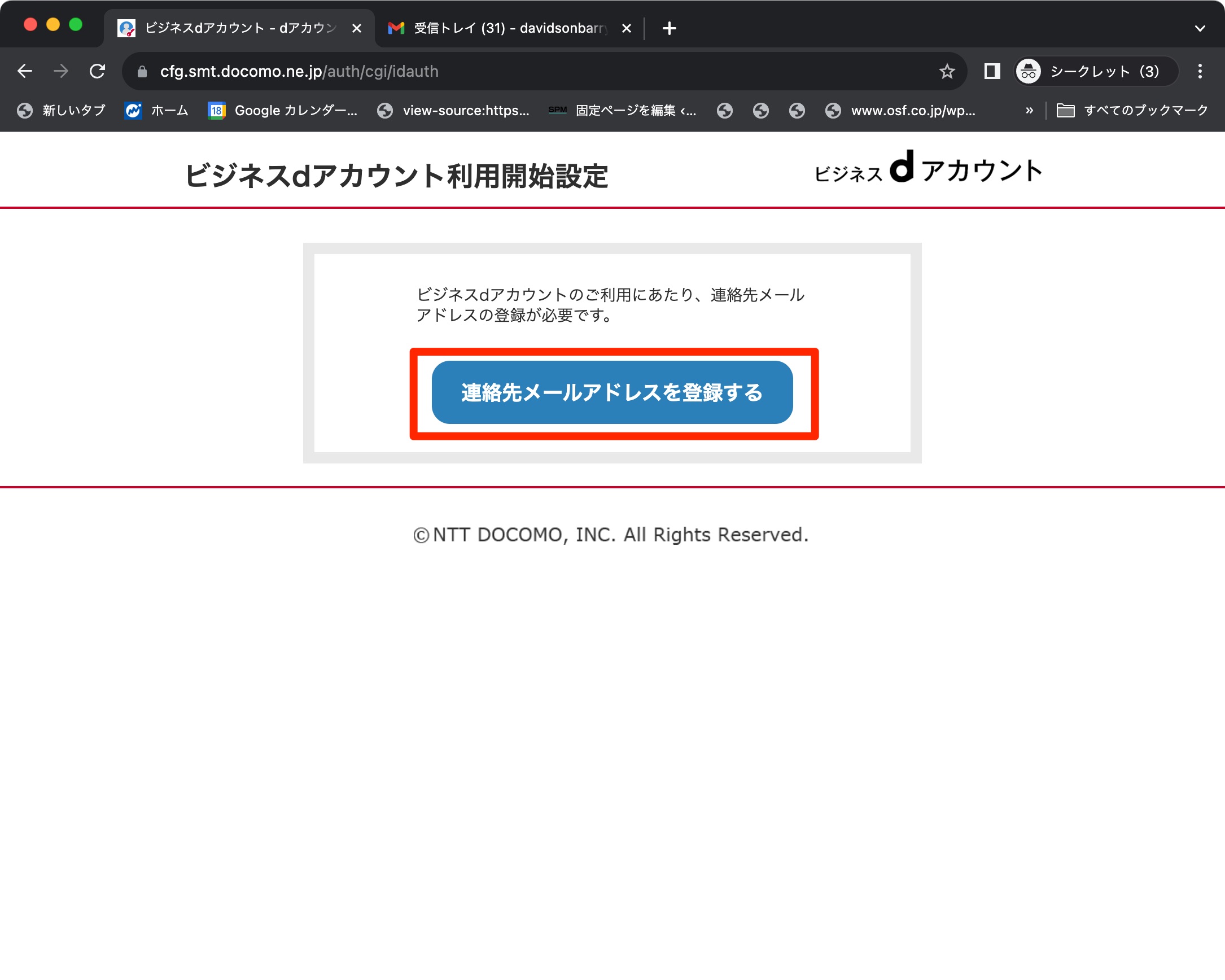Click the ビジネスdアカウント利用開始設定 heading
The height and width of the screenshot is (980, 1225).
pos(397,176)
